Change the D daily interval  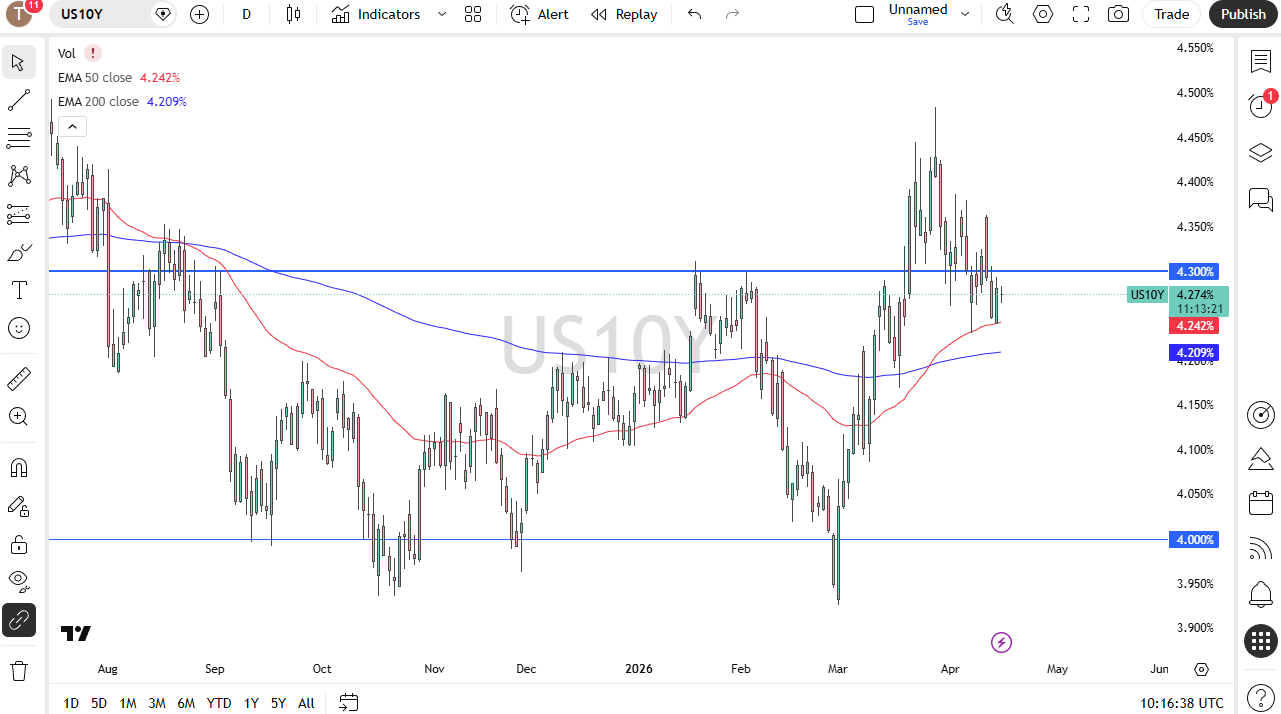246,14
